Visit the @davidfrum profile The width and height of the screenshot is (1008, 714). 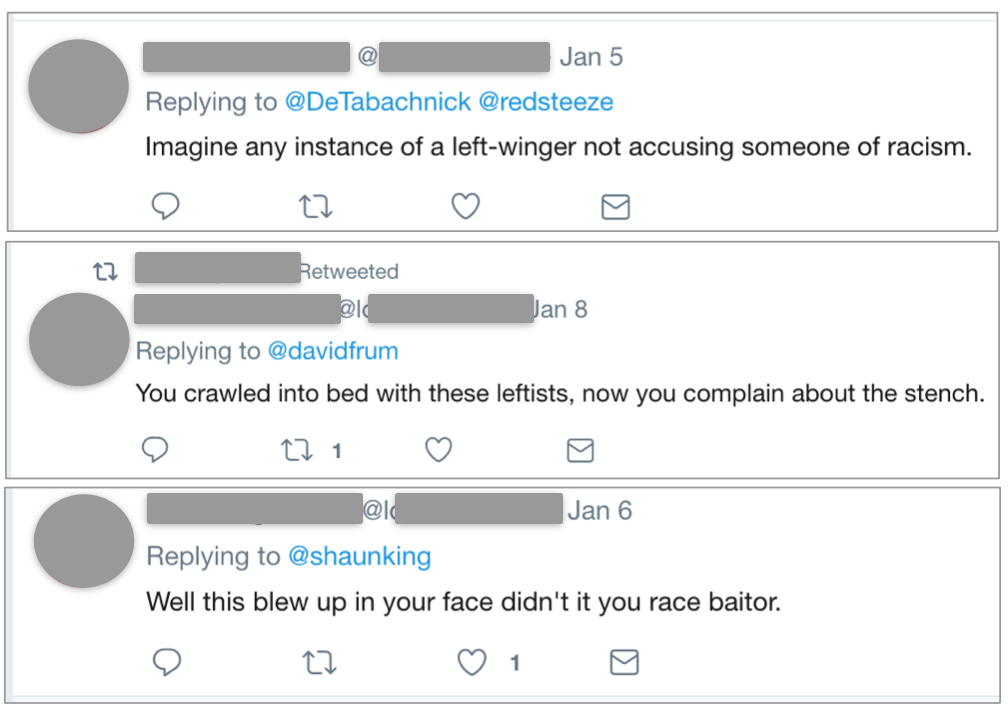[332, 351]
